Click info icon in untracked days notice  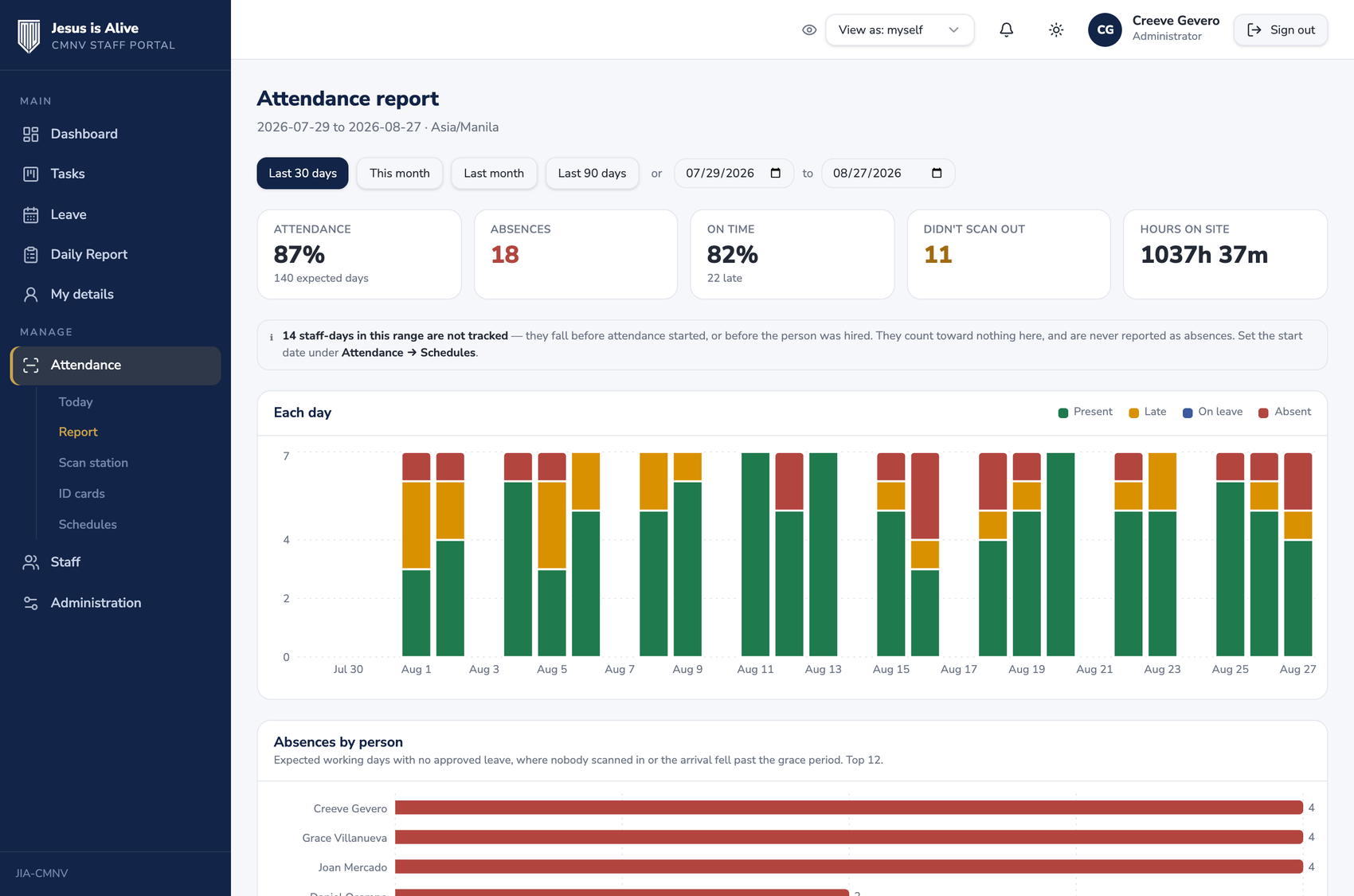click(272, 337)
